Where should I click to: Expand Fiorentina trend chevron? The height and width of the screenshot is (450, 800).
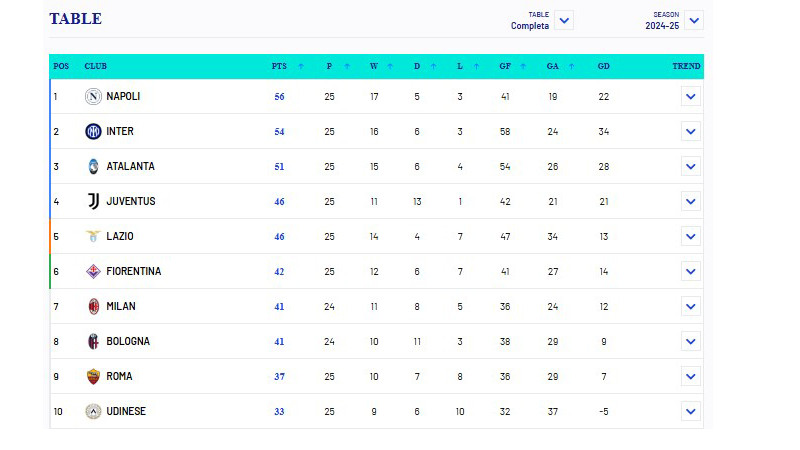691,271
